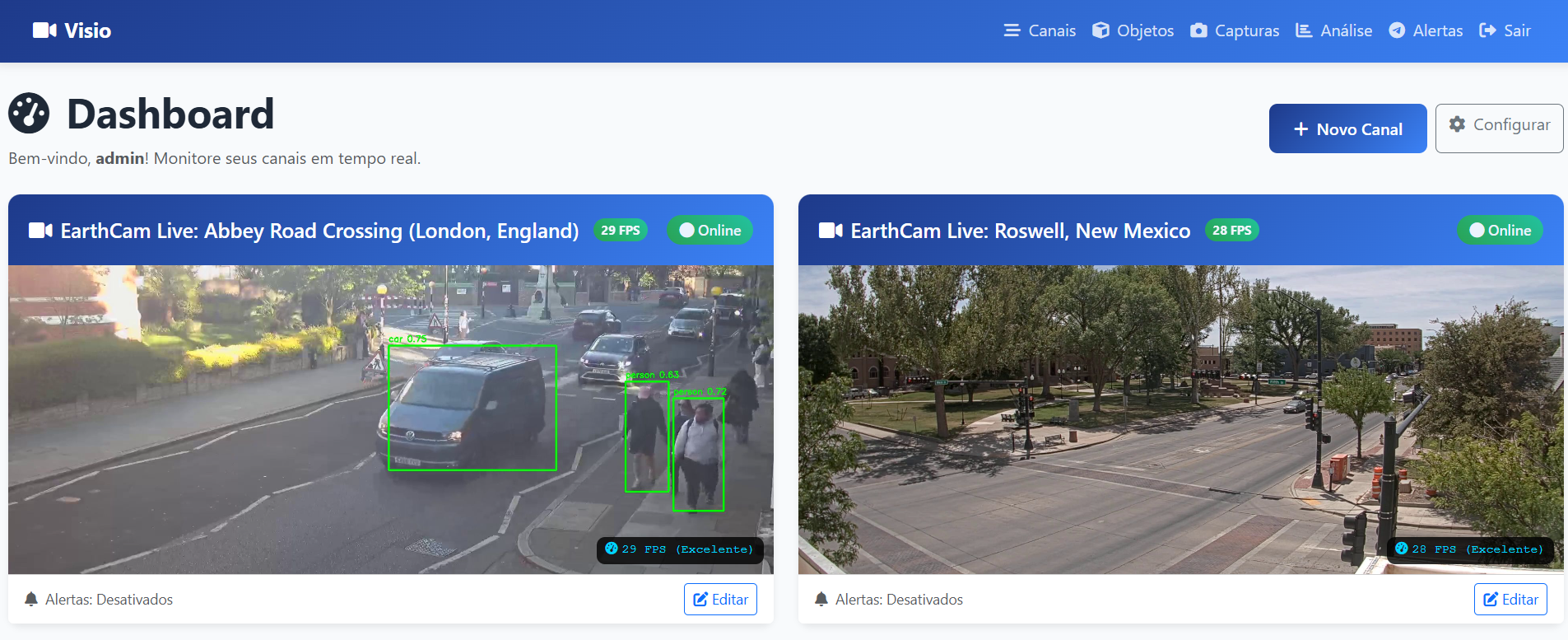
Task: Click the Online status badge for Abbey Road
Action: [710, 231]
